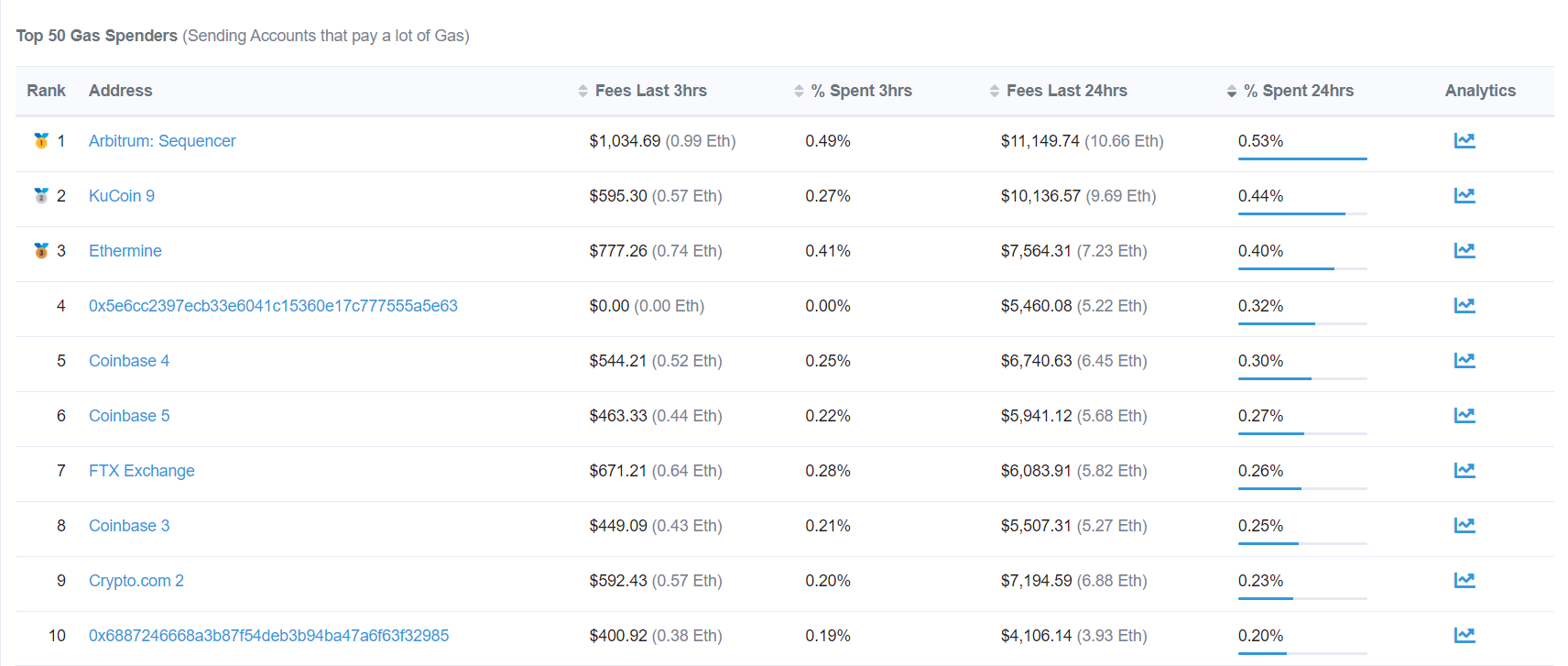Screen dimensions: 1568x666
Task: Open the Arbitrum: Sequencer address link
Action: [x=162, y=141]
